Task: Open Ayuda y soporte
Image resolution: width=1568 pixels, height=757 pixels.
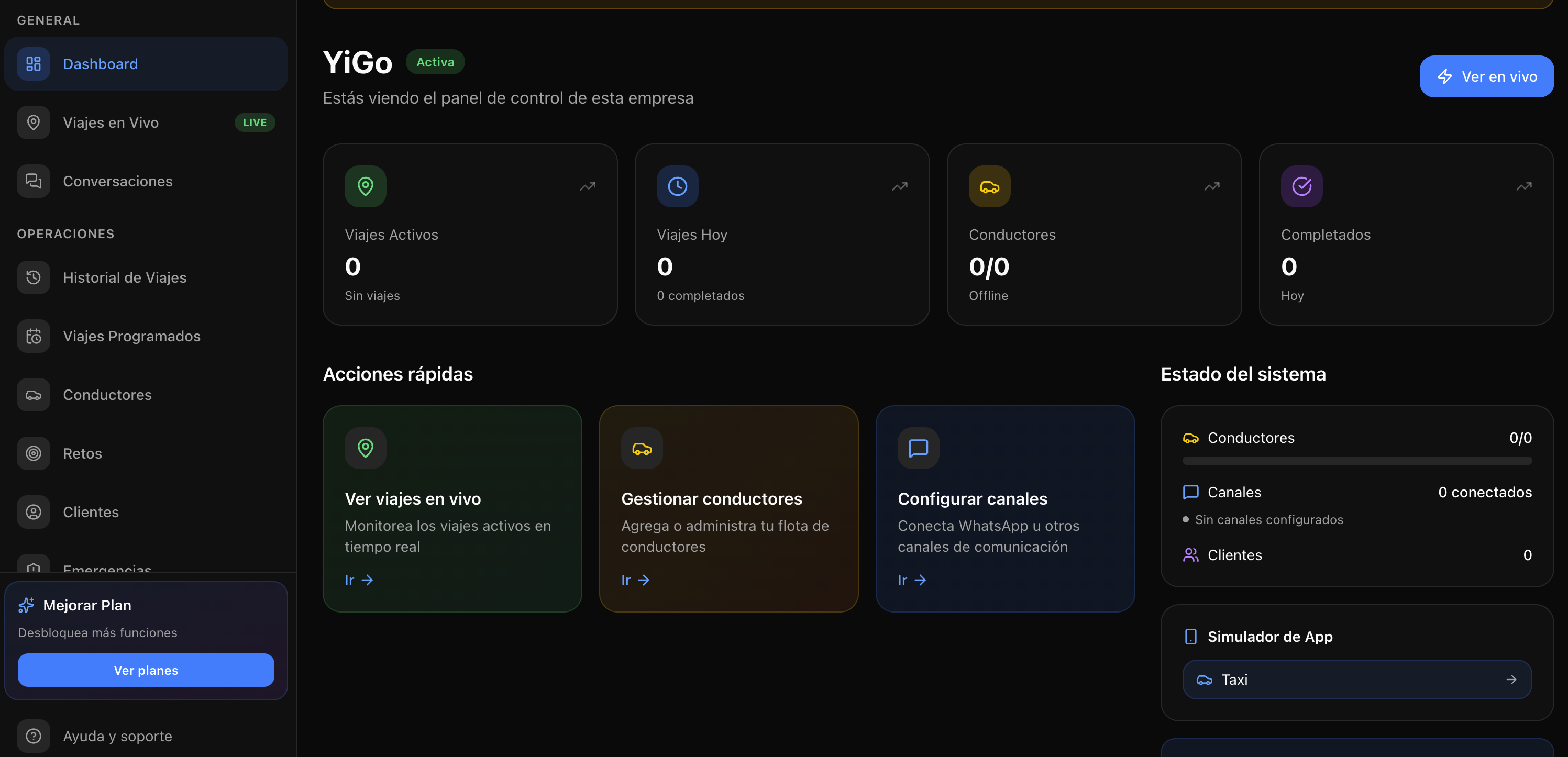Action: click(146, 736)
